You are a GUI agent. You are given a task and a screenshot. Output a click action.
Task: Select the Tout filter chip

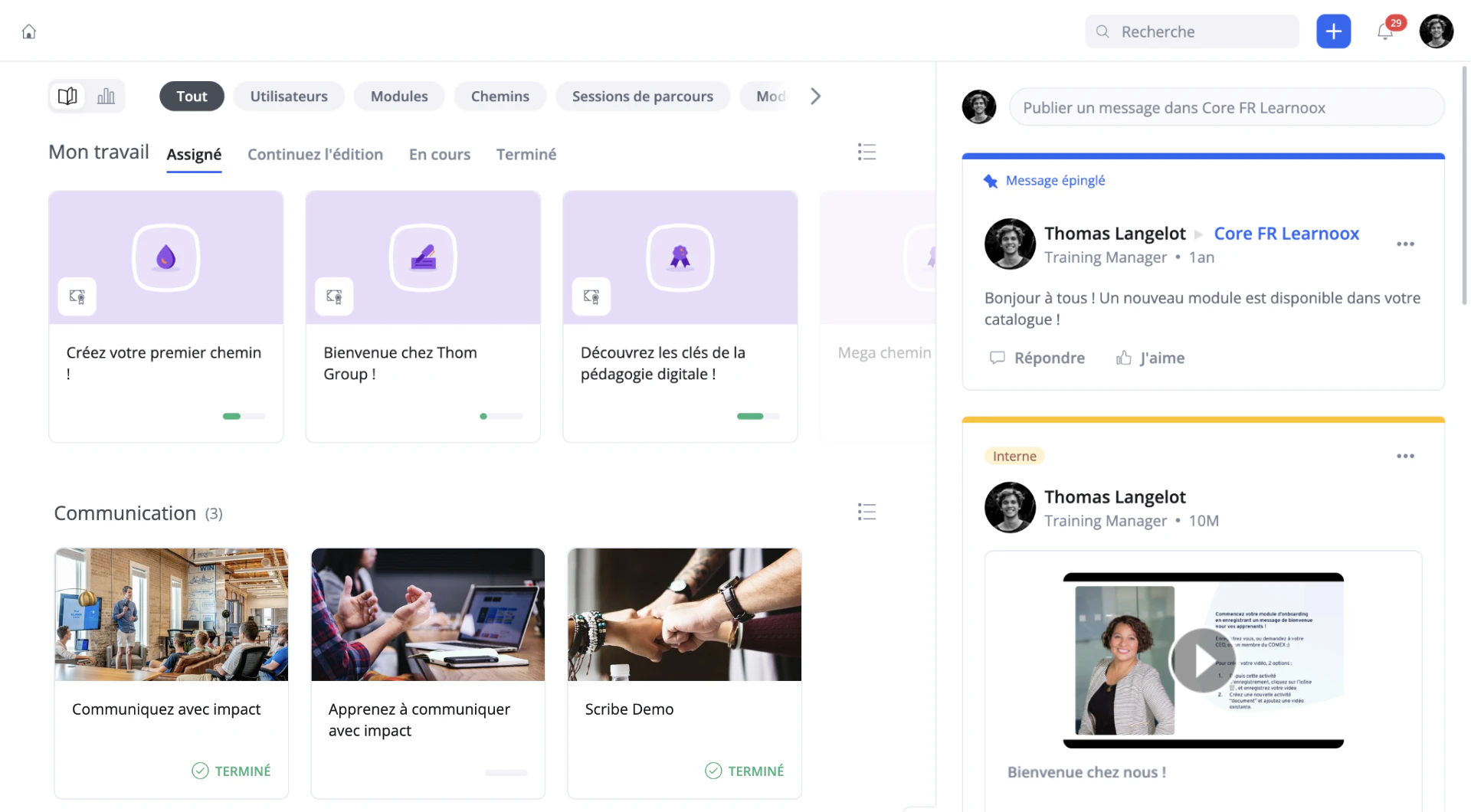click(192, 96)
